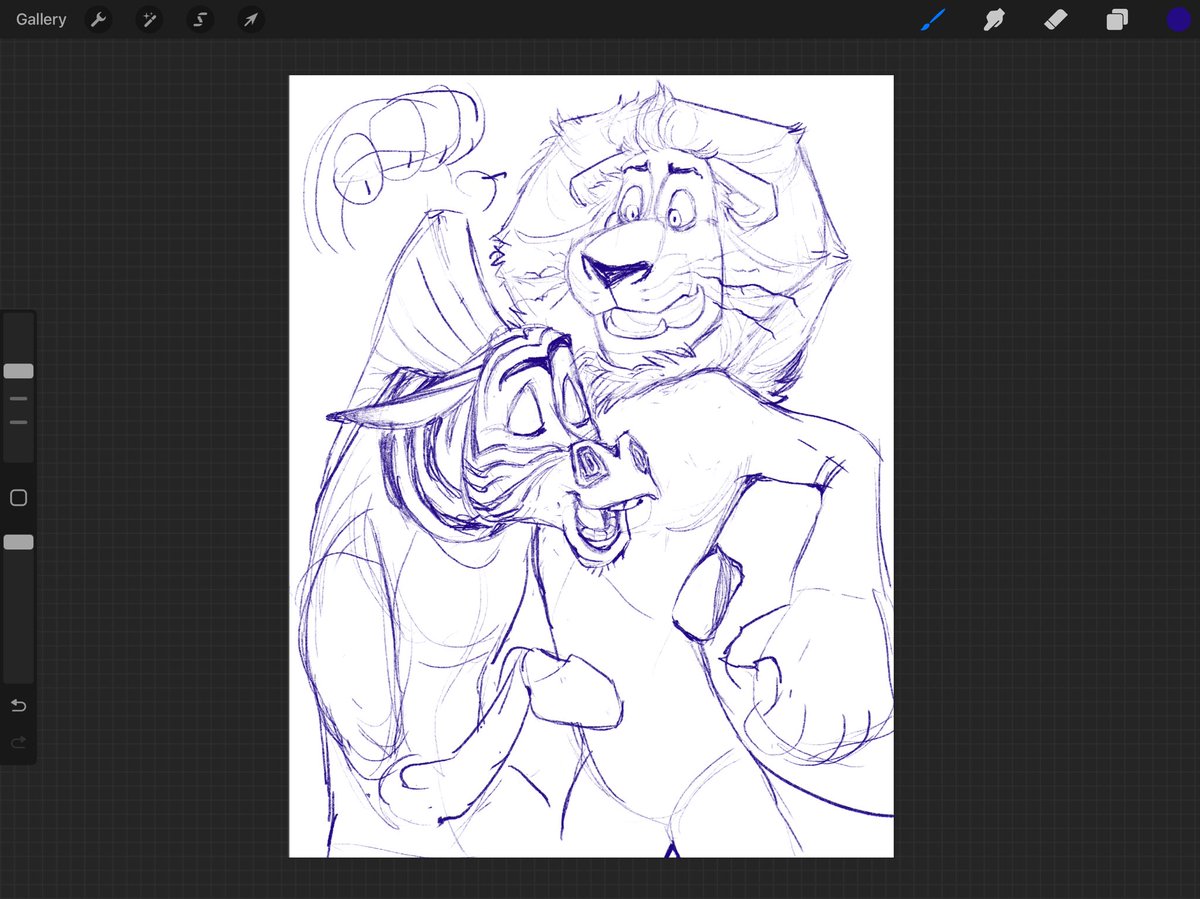Tap the lower tick mark on the sidebar
This screenshot has height=899, width=1200.
click(x=18, y=422)
